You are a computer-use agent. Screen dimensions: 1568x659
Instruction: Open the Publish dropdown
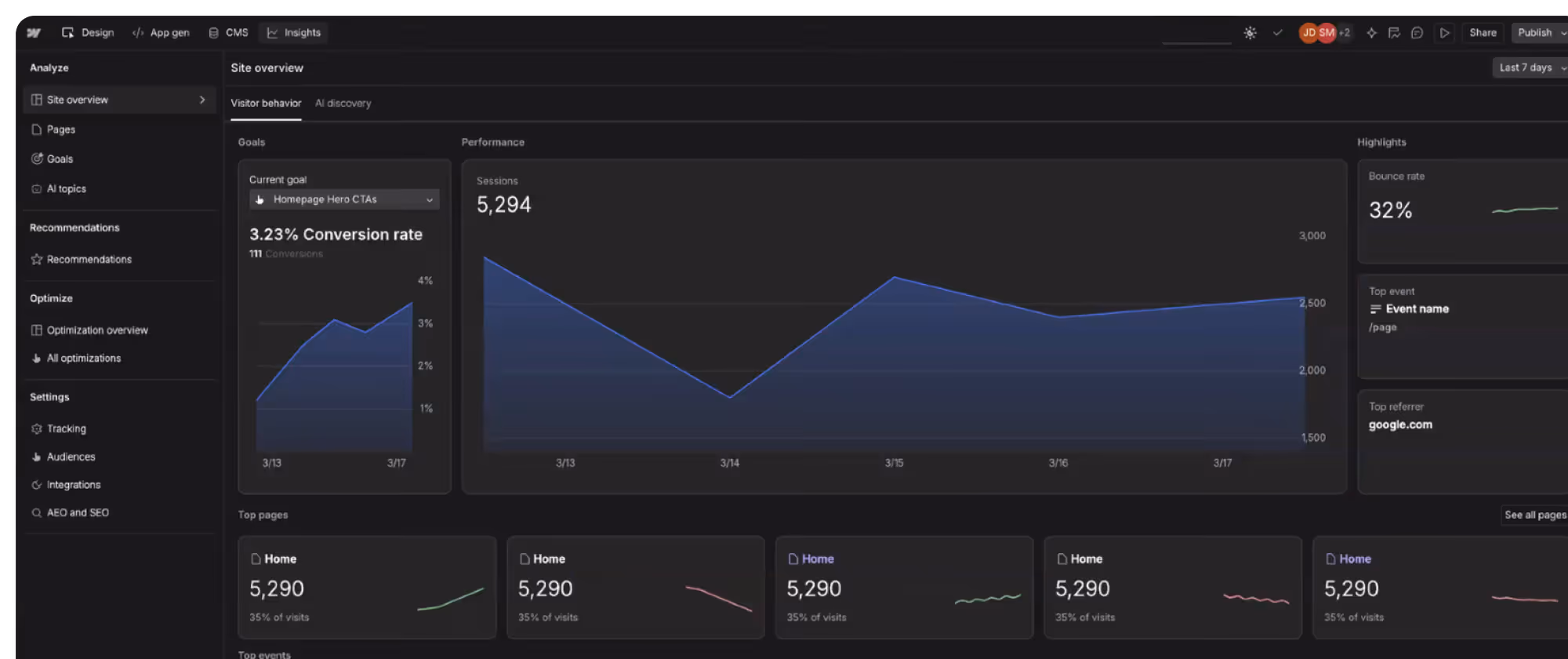point(1541,33)
